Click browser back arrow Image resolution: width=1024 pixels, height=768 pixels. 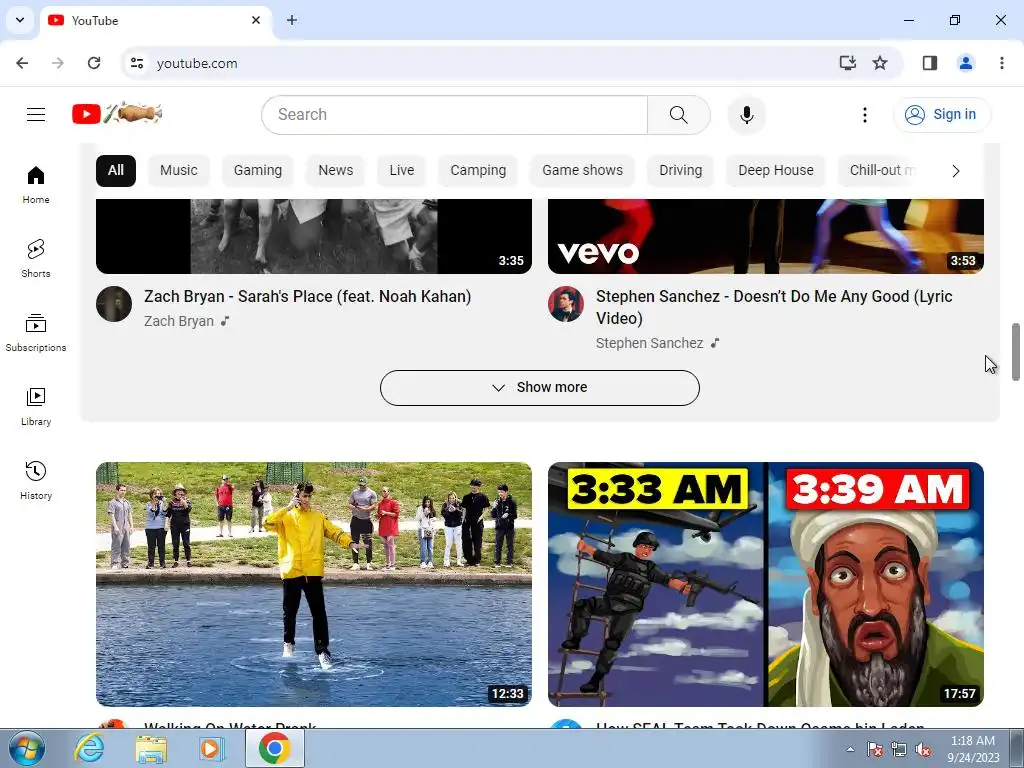tap(22, 63)
